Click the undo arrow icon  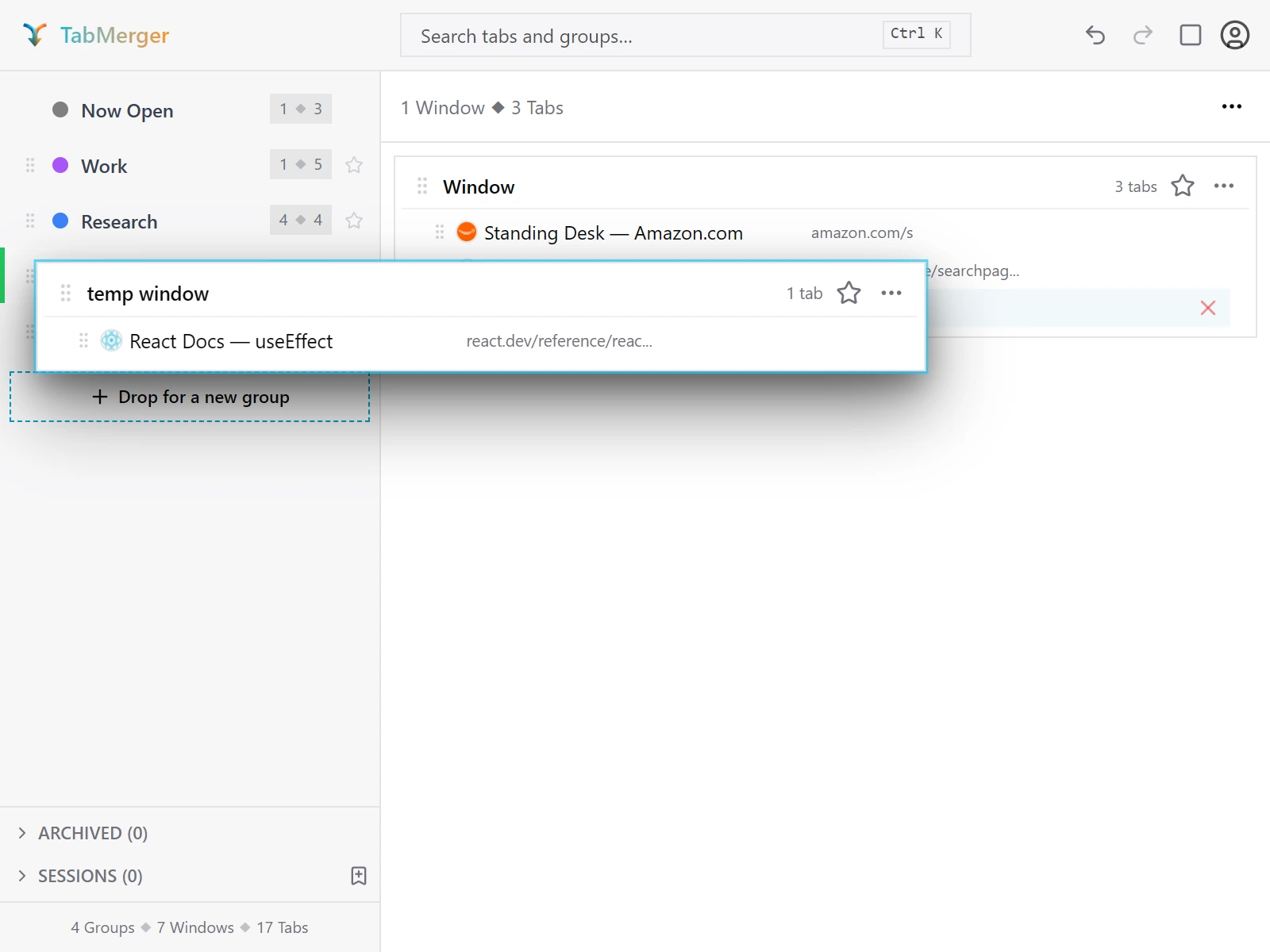(1095, 35)
